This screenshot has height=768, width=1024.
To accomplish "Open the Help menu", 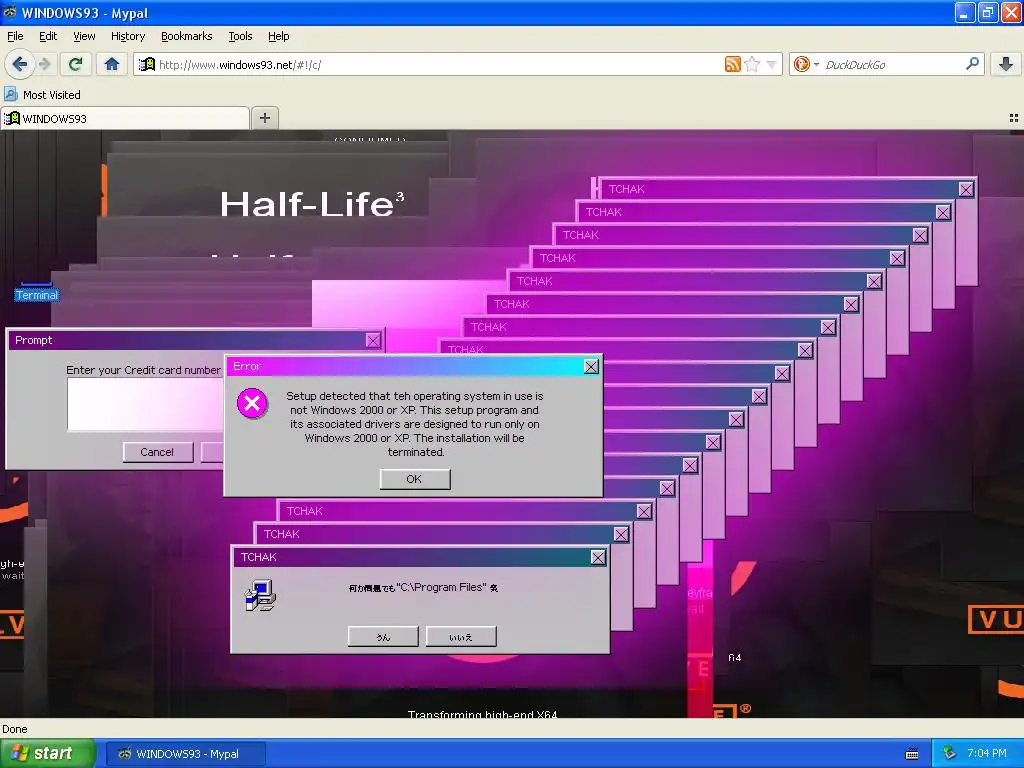I will (278, 36).
